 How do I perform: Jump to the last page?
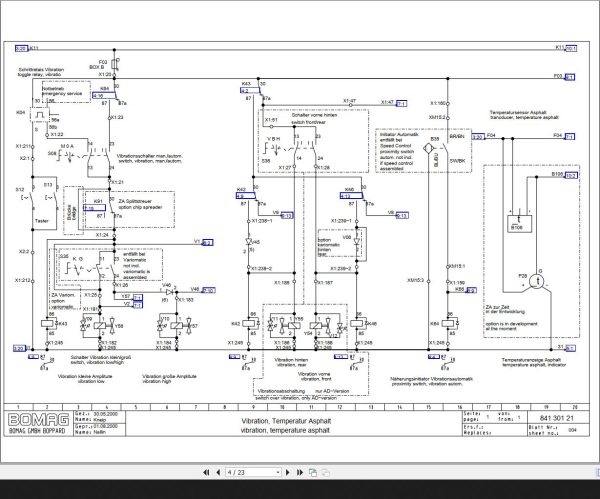pyautogui.click(x=300, y=472)
